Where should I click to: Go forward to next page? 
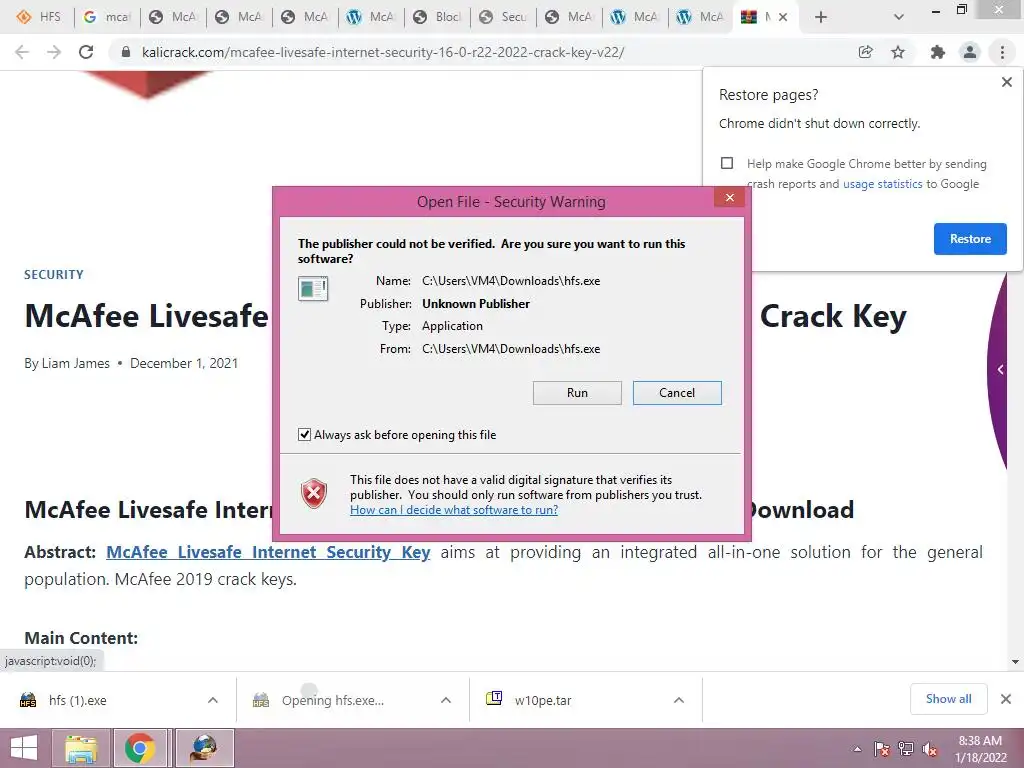click(54, 52)
